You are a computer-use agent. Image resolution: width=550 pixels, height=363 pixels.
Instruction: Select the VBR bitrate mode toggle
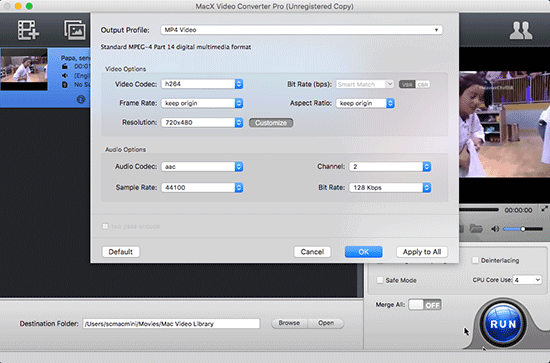(407, 85)
